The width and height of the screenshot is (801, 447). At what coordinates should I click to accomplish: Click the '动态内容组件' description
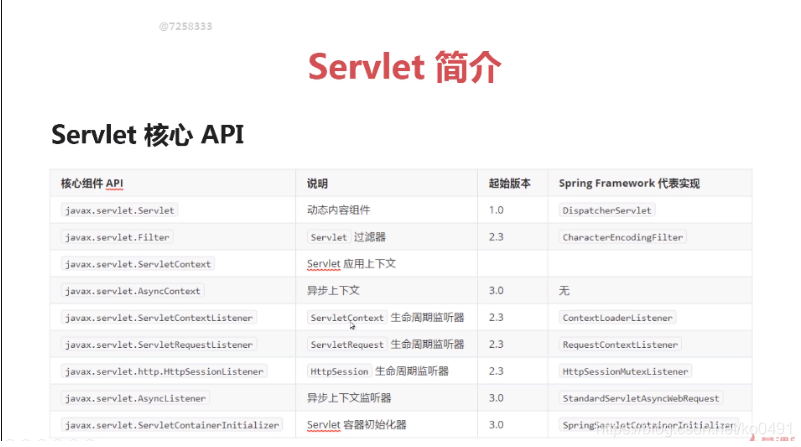pyautogui.click(x=338, y=210)
